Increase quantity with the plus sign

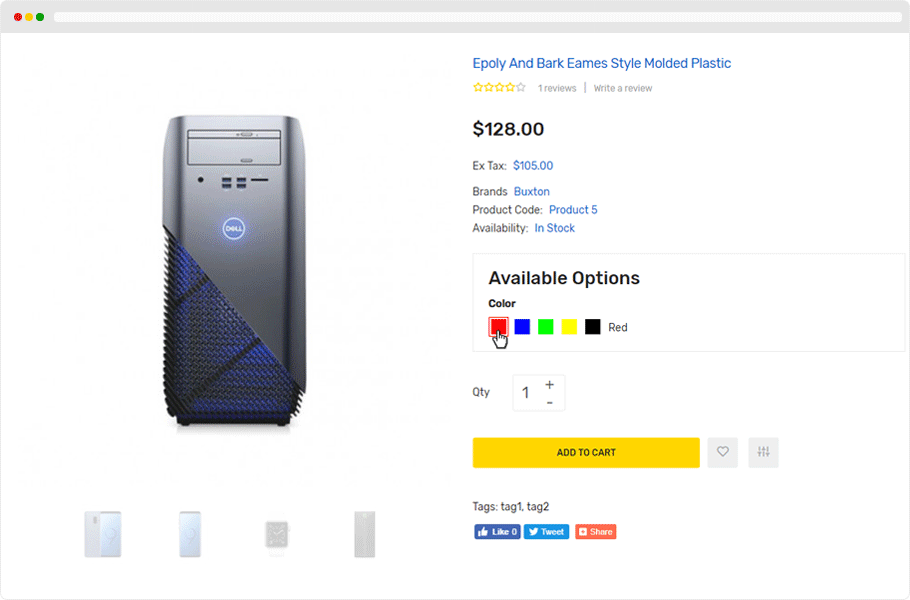click(550, 384)
